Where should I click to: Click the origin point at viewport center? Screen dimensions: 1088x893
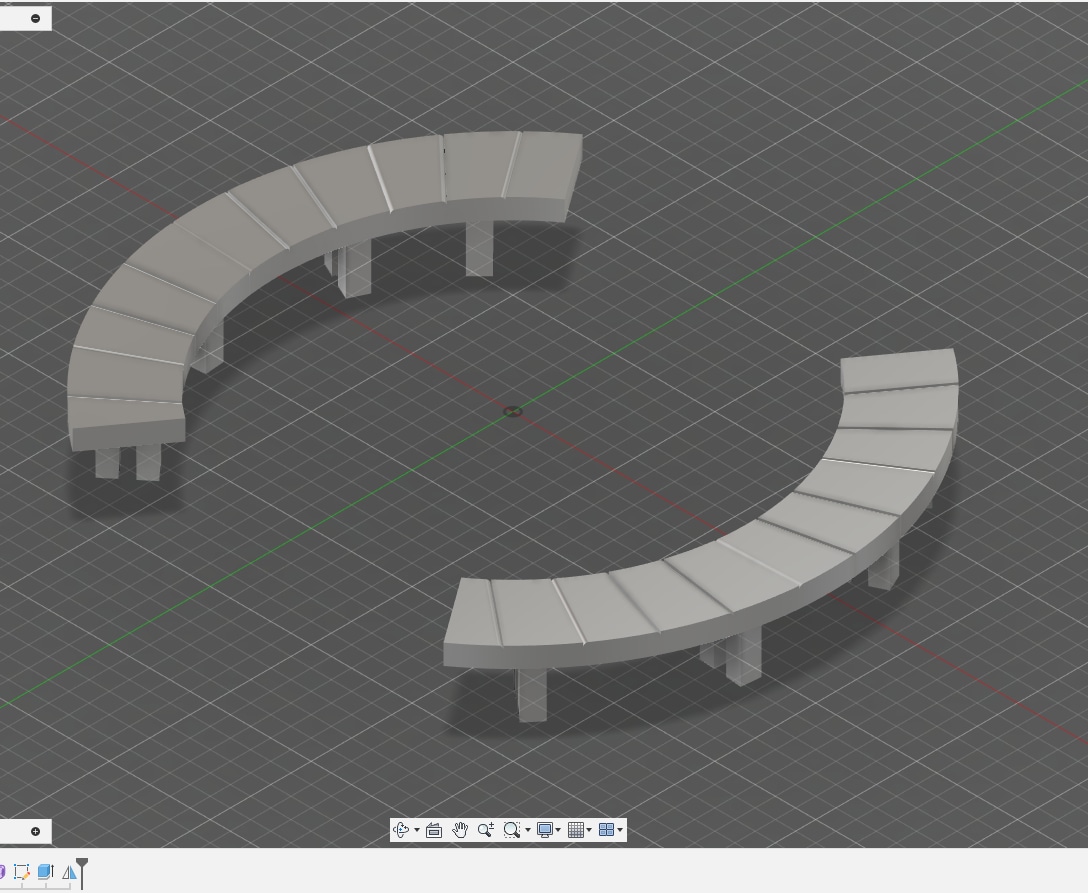512,412
